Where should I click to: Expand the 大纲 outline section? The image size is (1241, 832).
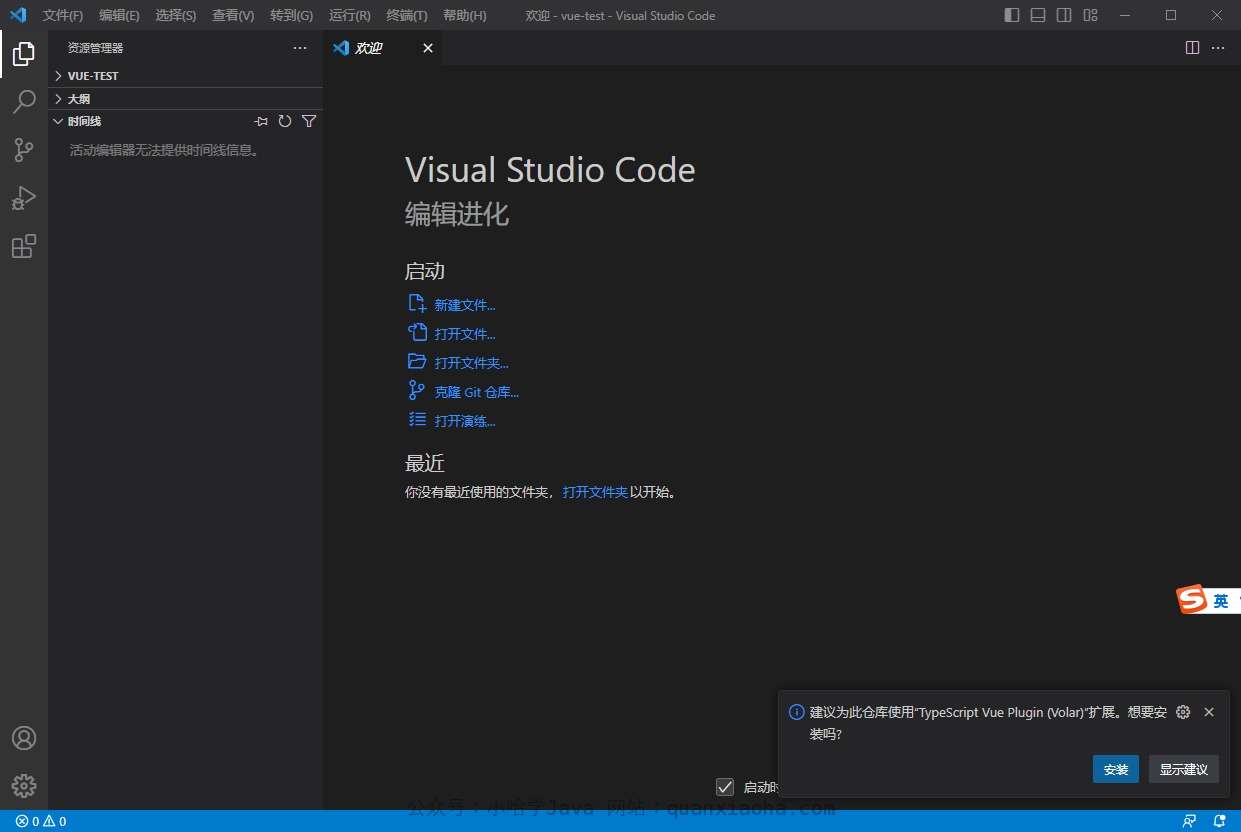tap(185, 99)
